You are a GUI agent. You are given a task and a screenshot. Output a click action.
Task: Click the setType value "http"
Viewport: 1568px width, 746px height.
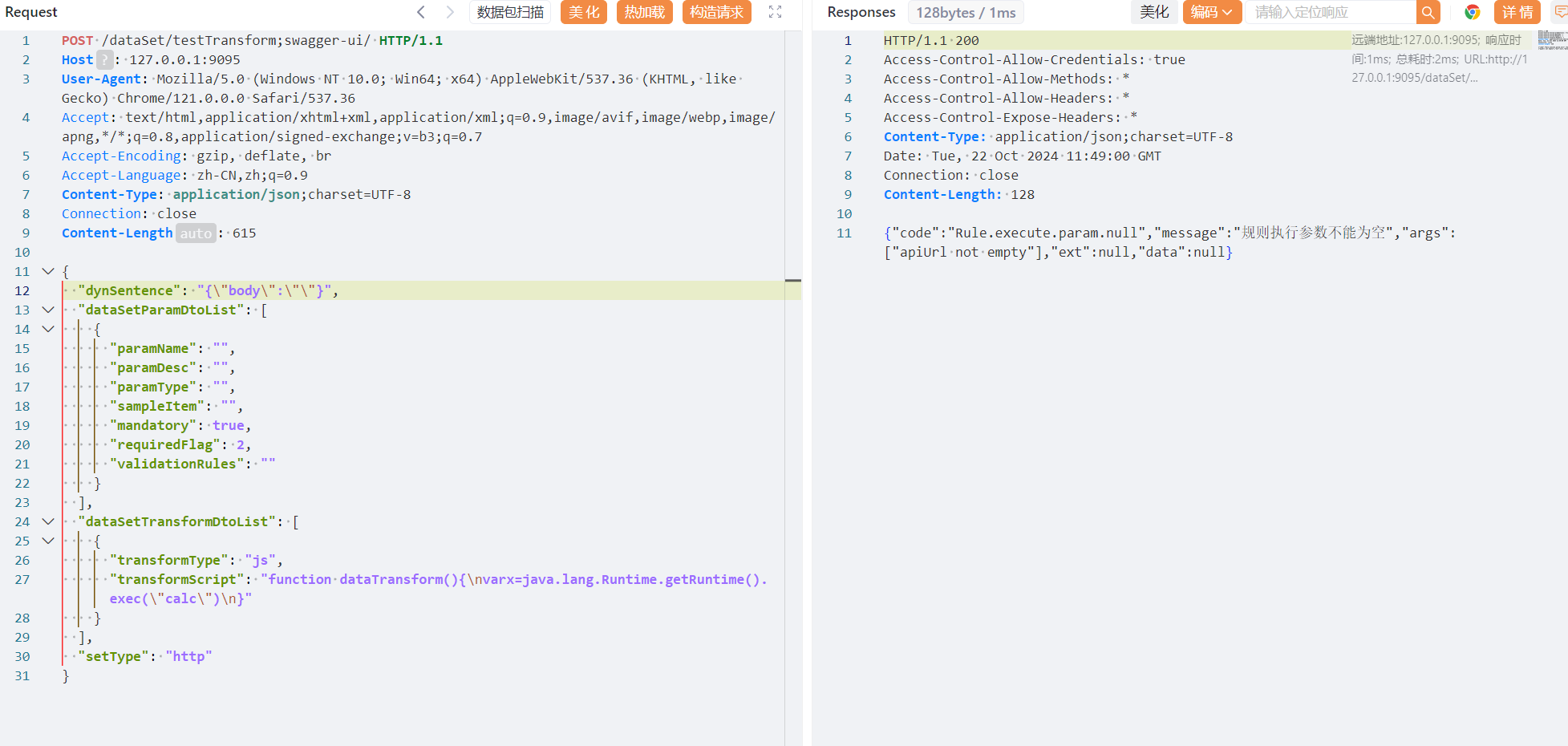[189, 656]
